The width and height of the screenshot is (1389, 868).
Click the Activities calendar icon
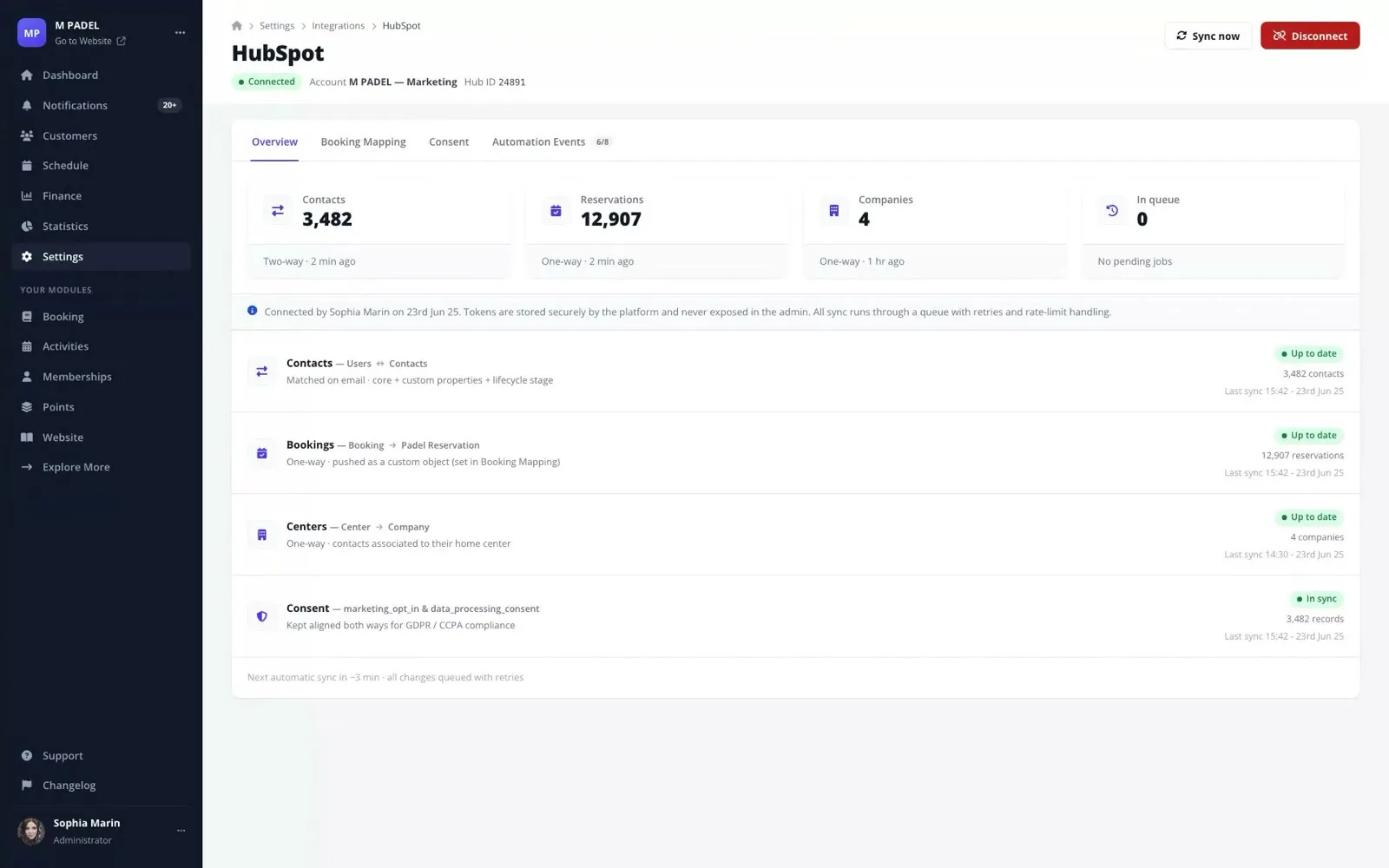[27, 346]
